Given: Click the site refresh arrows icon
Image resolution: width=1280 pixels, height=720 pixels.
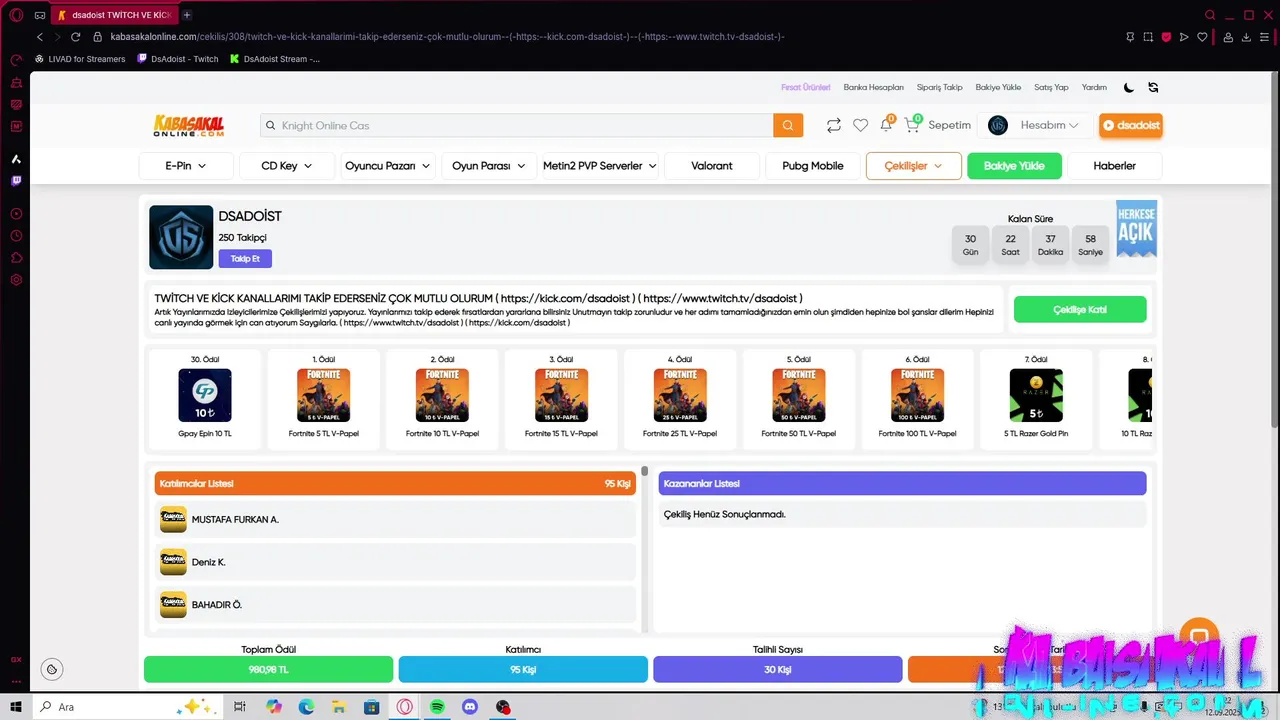Looking at the screenshot, I should (x=1153, y=87).
